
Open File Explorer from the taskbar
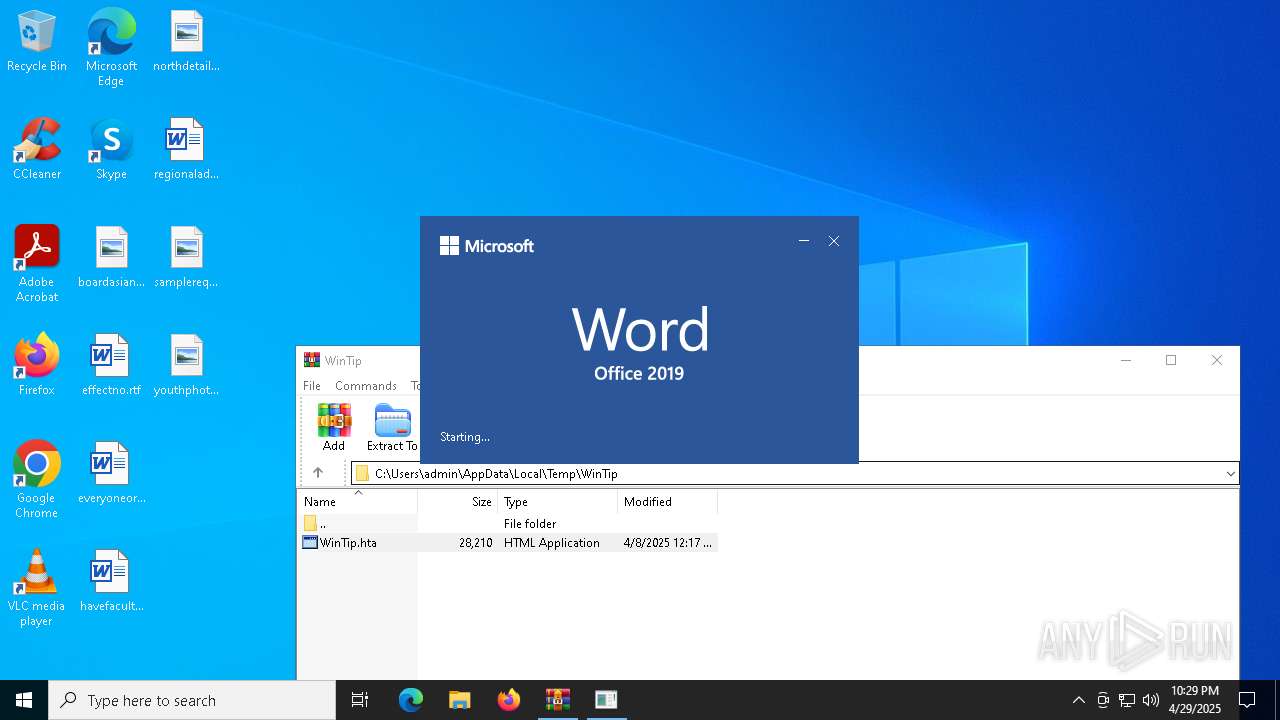[460, 700]
